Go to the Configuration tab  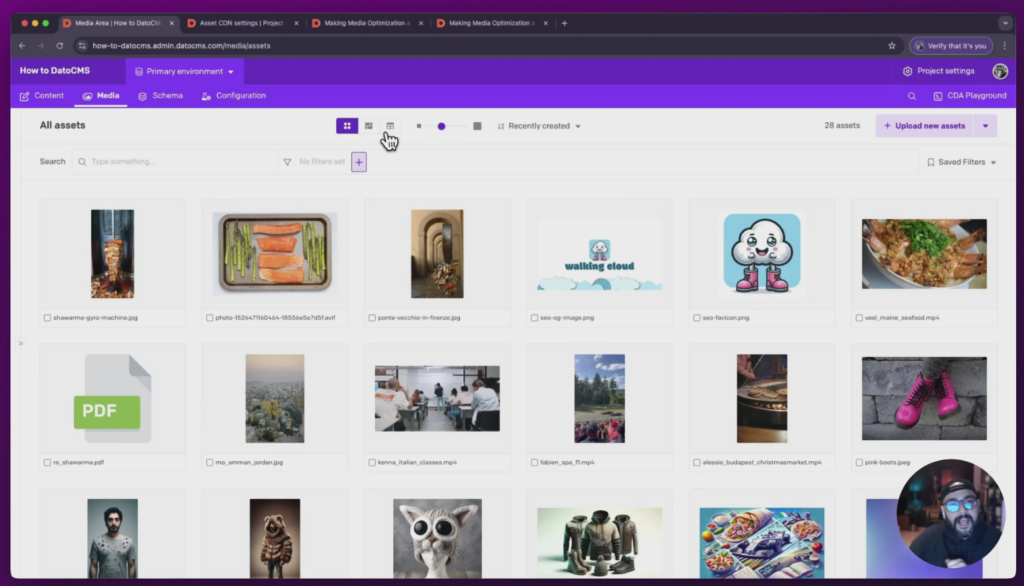click(233, 96)
